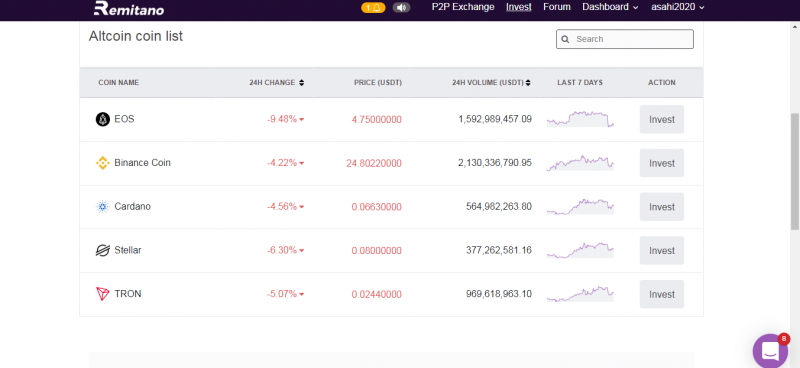Click the TRON coin icon
This screenshot has height=368, width=800.
(103, 294)
